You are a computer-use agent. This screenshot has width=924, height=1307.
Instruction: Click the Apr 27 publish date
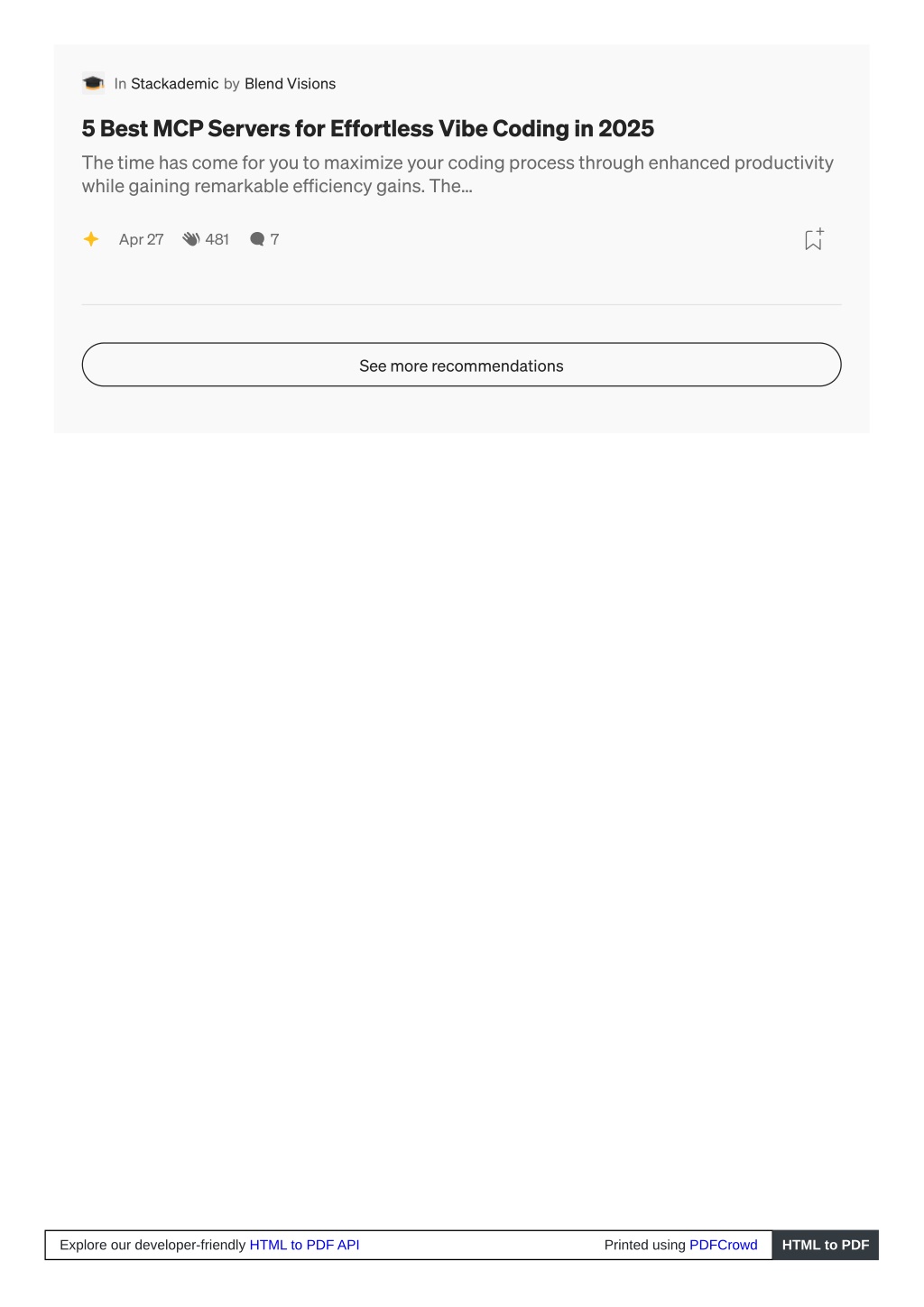(x=141, y=239)
